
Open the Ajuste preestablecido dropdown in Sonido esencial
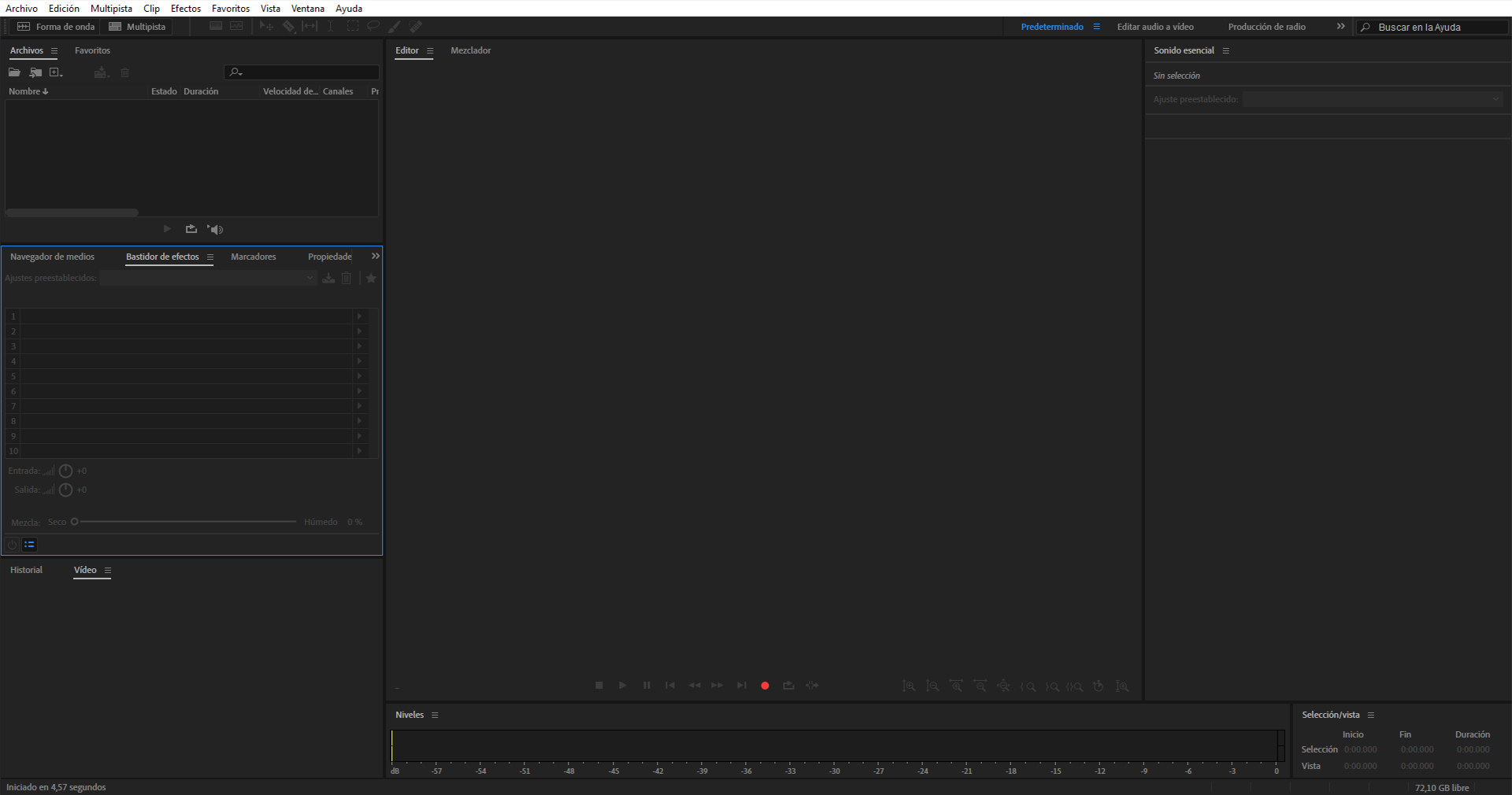[x=1373, y=99]
